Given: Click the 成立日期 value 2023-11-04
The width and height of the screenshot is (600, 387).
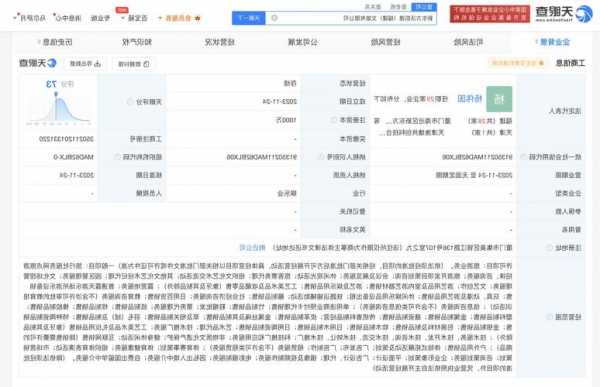Looking at the screenshot, I should [280, 101].
